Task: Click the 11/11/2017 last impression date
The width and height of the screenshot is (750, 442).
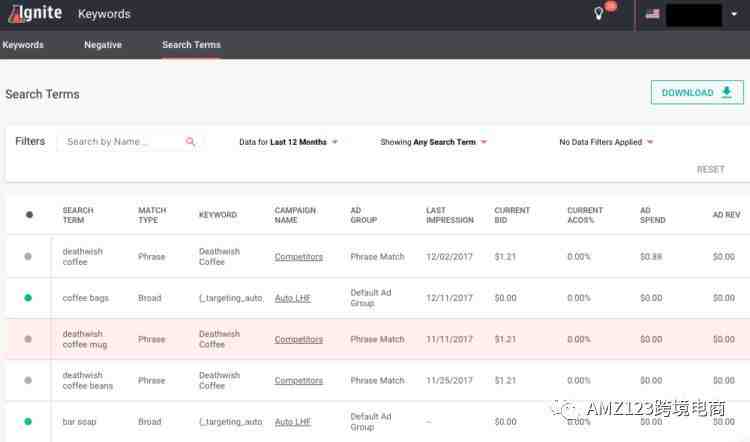Action: [449, 339]
